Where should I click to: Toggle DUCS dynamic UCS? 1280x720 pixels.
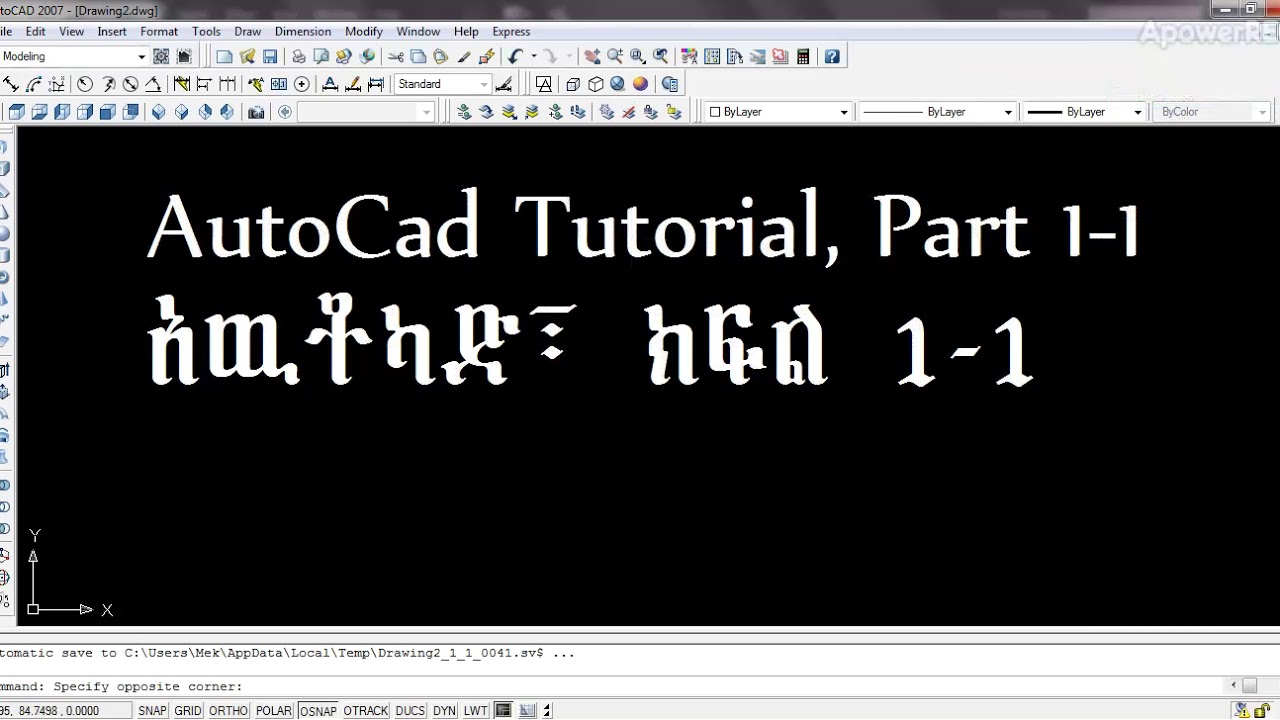[410, 711]
